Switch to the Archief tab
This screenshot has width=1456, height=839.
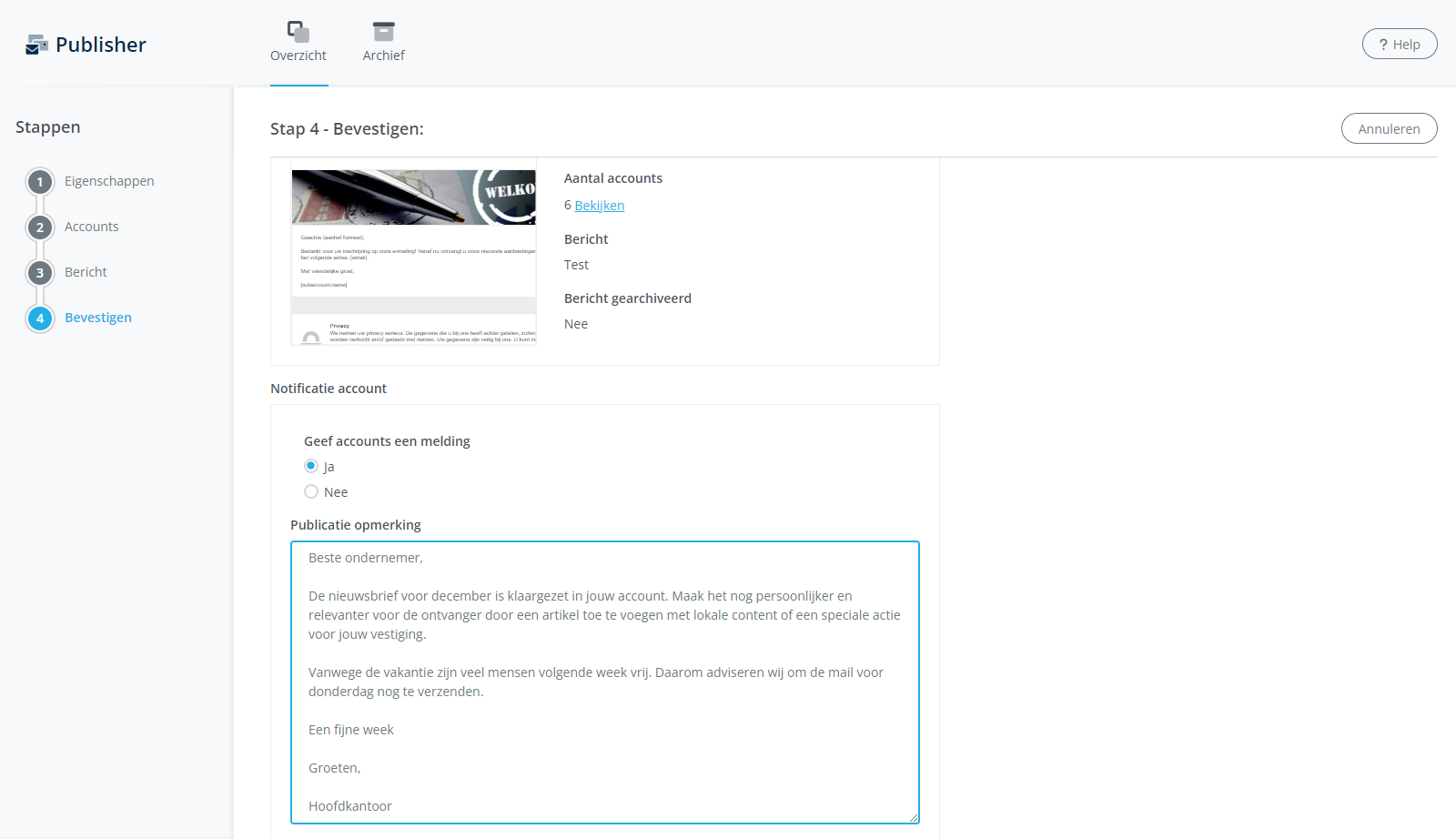coord(383,41)
